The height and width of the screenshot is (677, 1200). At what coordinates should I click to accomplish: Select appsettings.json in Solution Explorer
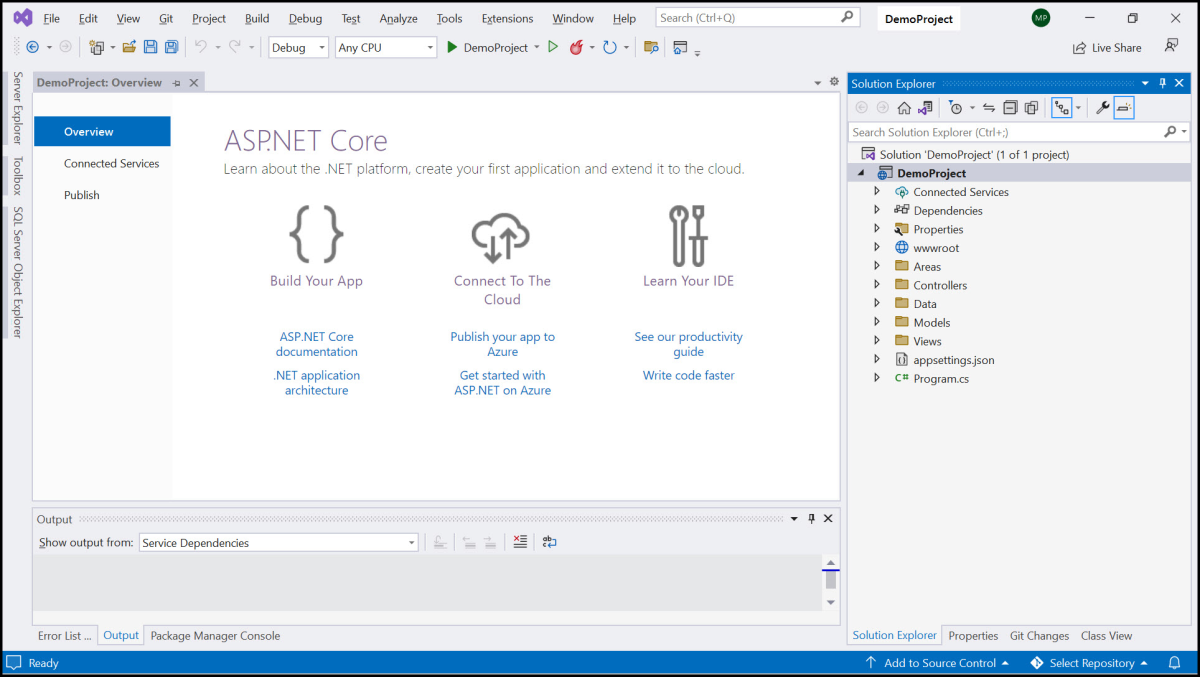pyautogui.click(x=954, y=360)
